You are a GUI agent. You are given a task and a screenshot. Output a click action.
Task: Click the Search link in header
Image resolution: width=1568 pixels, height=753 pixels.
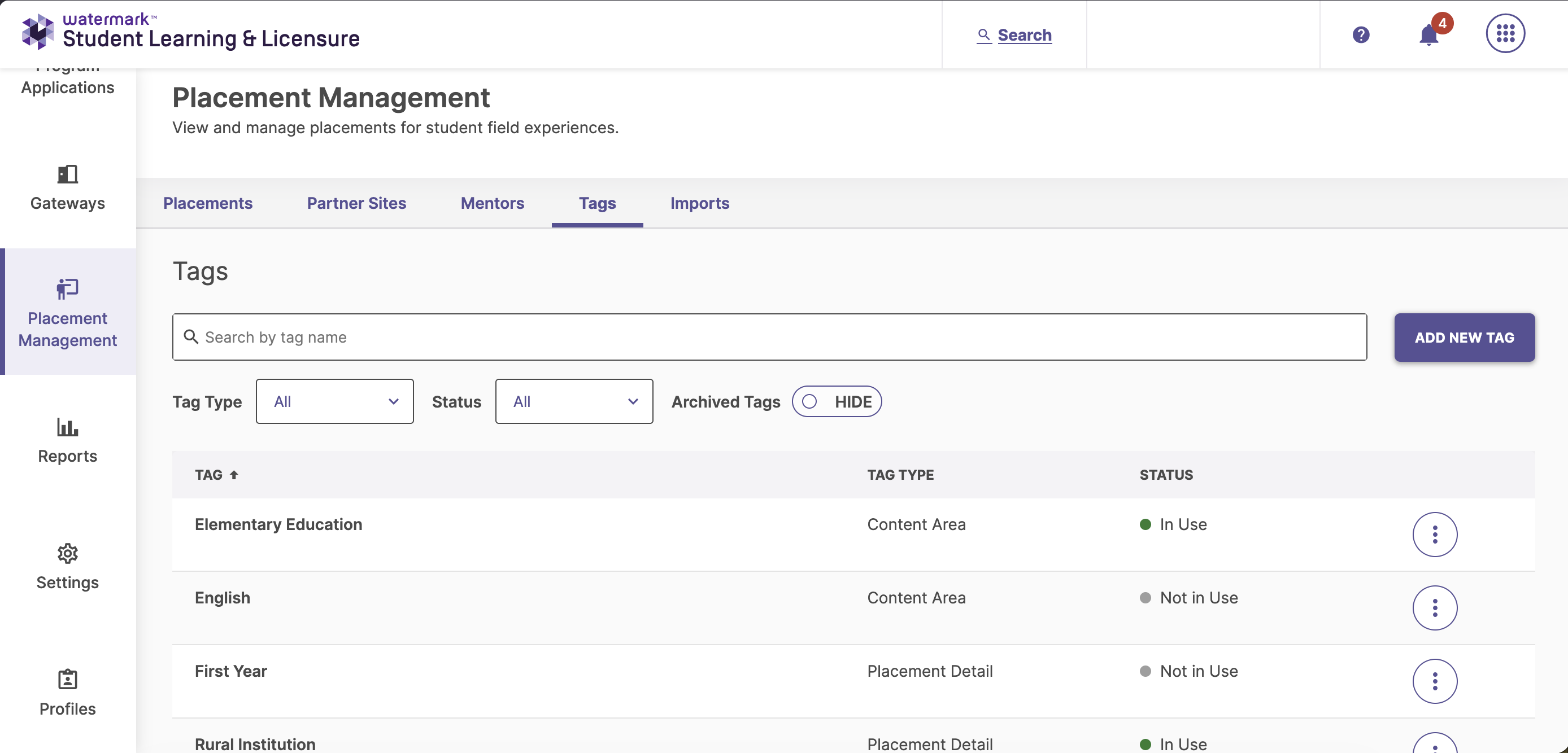(x=1014, y=35)
